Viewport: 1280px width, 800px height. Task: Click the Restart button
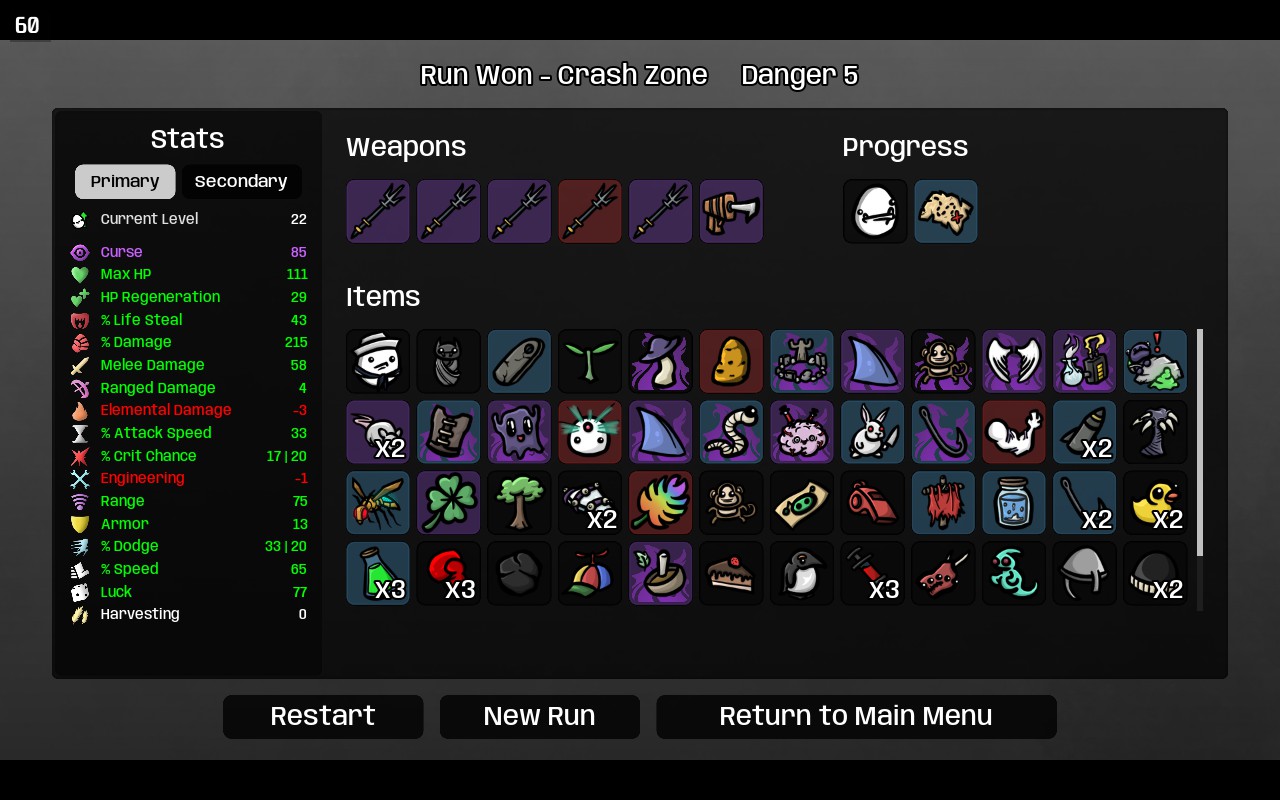click(323, 717)
